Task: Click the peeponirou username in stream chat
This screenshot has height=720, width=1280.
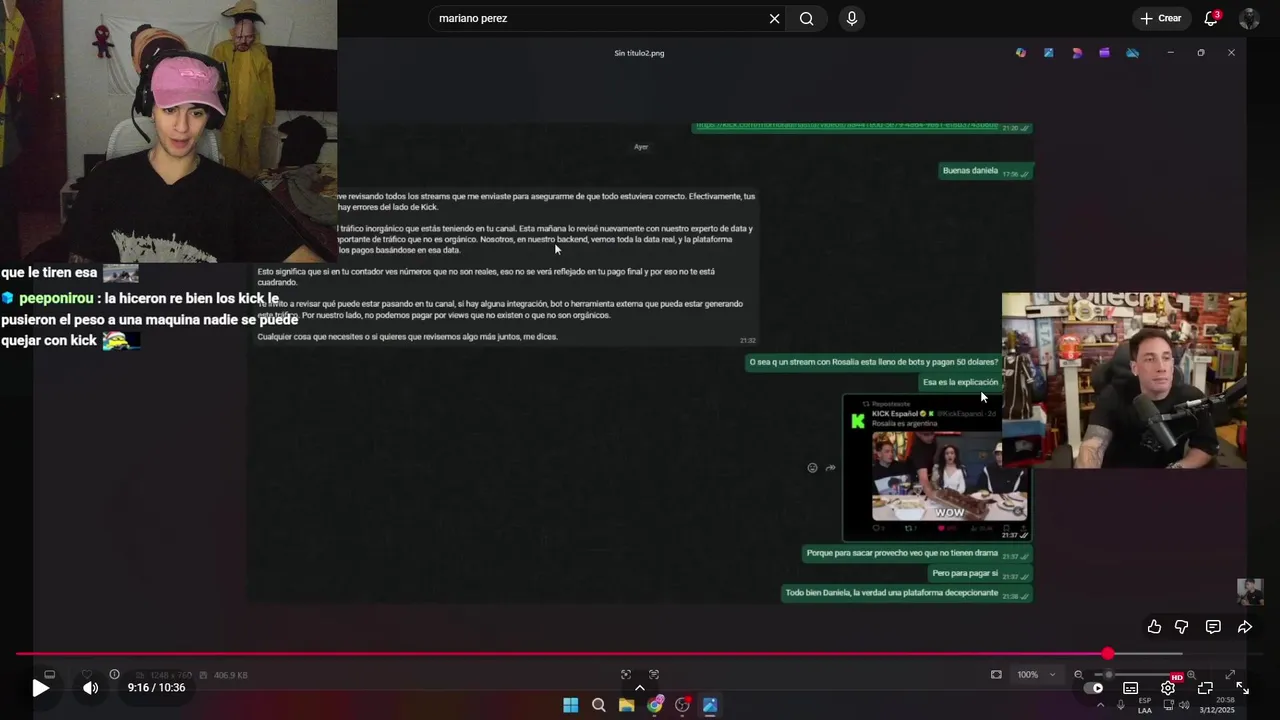Action: pyautogui.click(x=56, y=298)
